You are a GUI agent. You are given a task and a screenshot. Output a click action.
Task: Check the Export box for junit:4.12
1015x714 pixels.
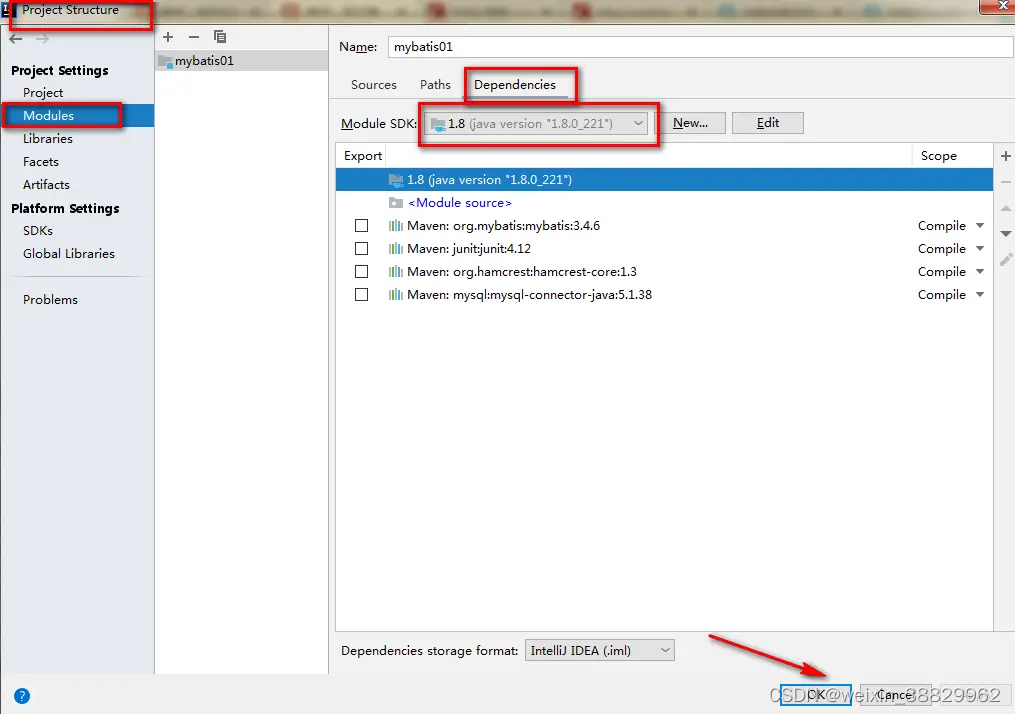coord(361,248)
